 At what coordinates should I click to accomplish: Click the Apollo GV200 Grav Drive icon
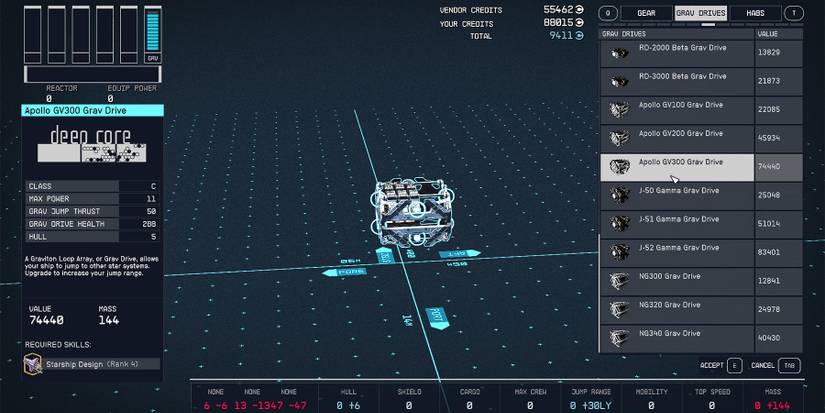point(619,138)
